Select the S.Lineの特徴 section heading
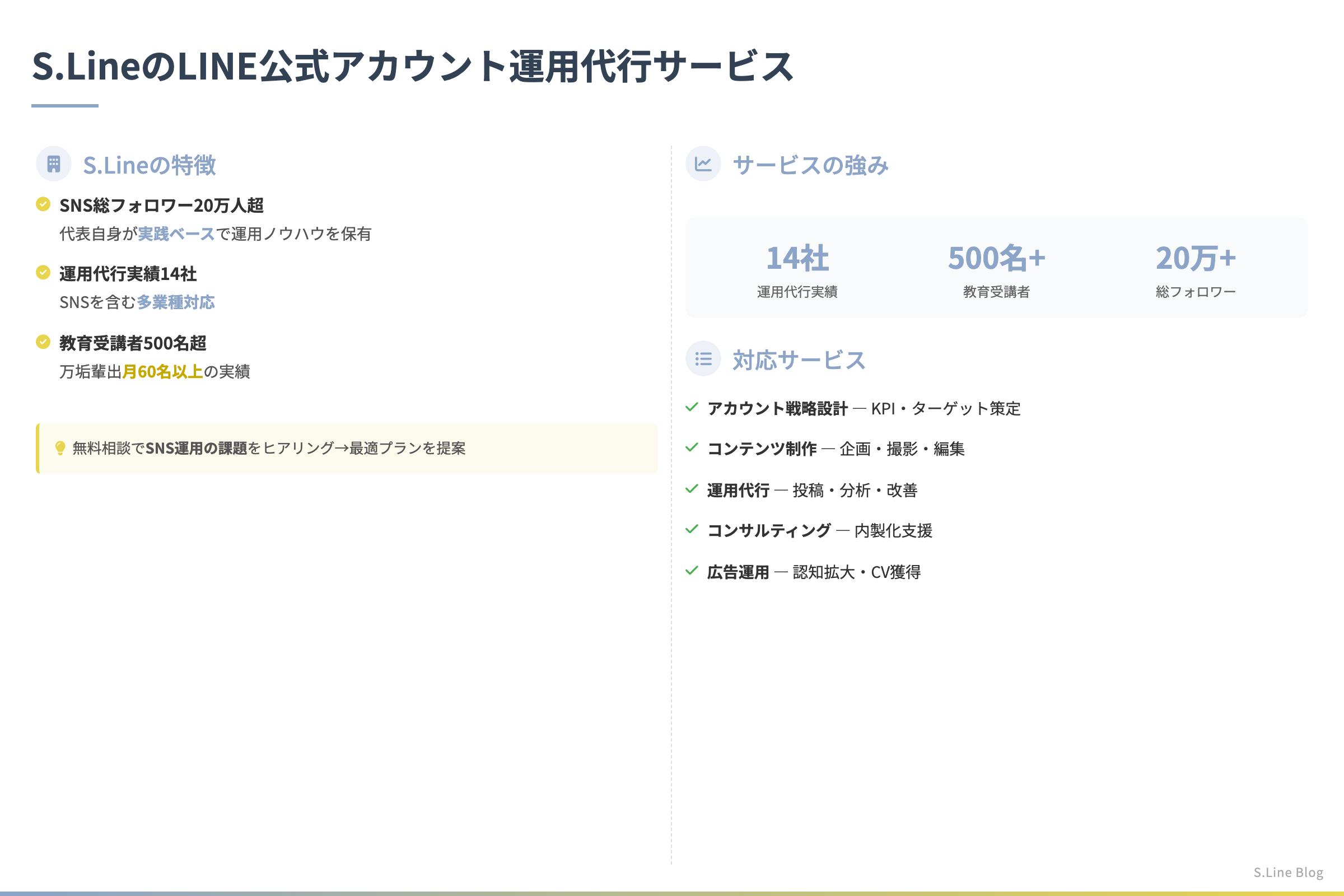 point(150,165)
